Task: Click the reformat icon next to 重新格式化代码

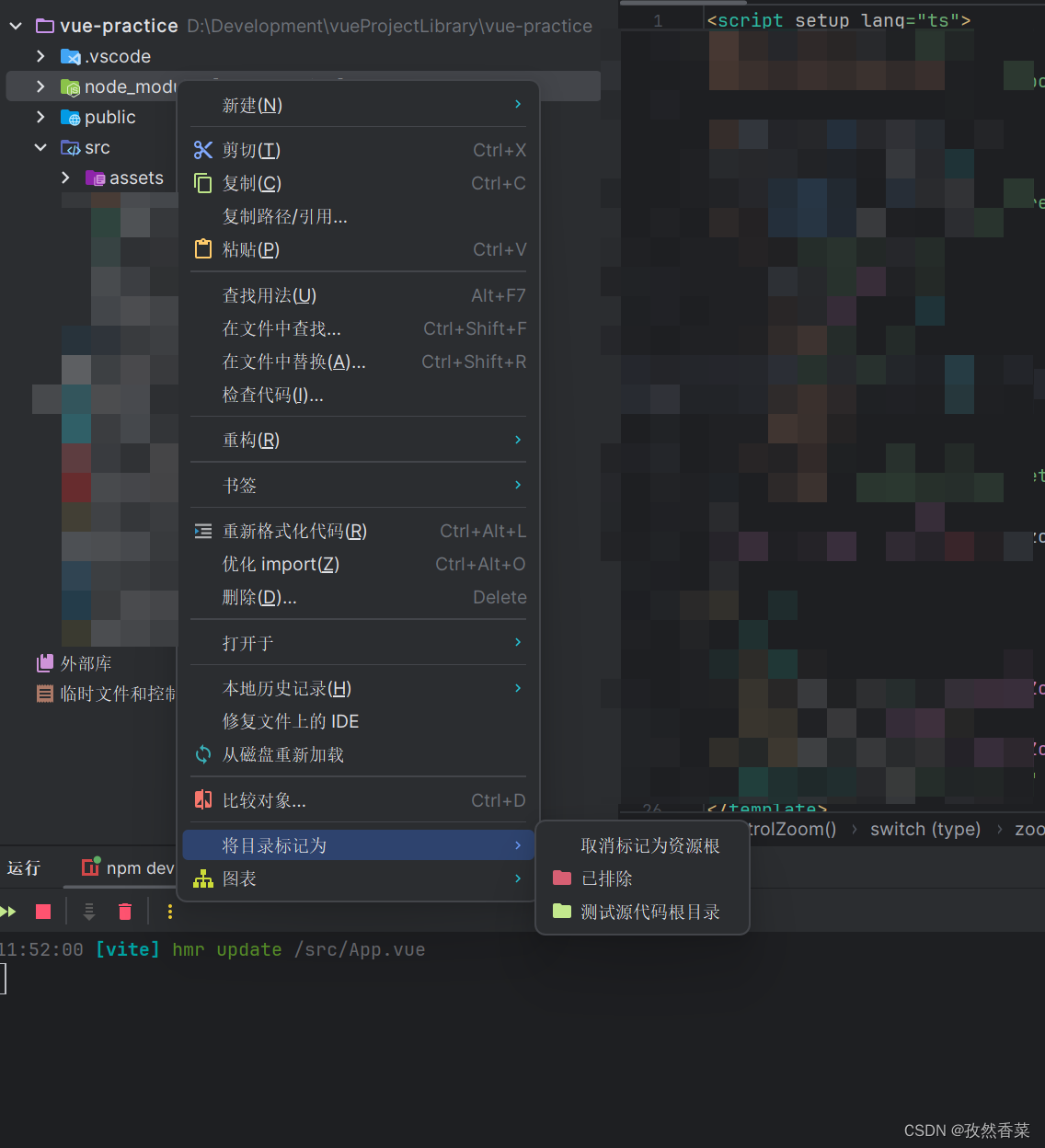Action: click(202, 531)
